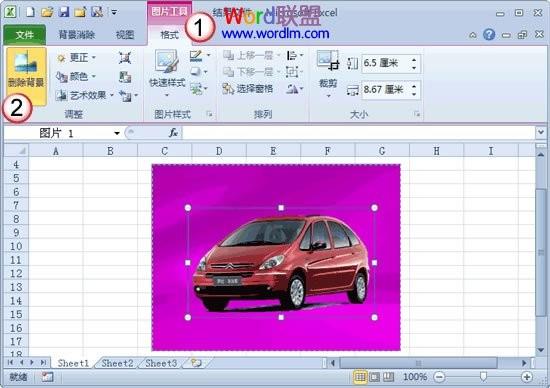Select column H header
Image resolution: width=550 pixels, height=388 pixels.
click(x=436, y=151)
